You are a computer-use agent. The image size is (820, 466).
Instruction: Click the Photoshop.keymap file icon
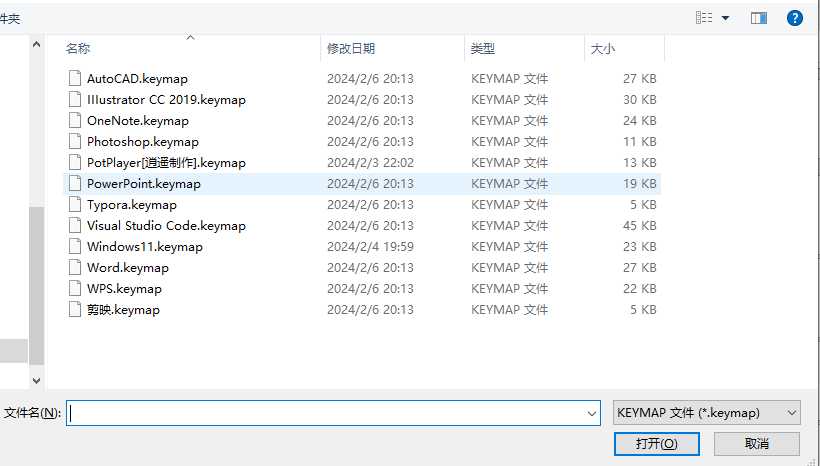75,141
